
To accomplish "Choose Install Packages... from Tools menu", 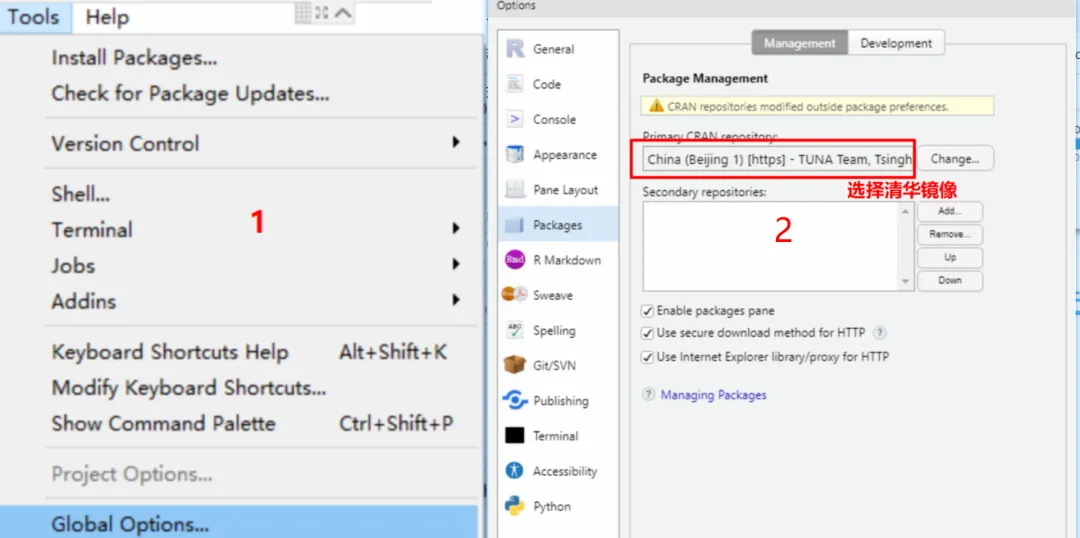I will [134, 59].
